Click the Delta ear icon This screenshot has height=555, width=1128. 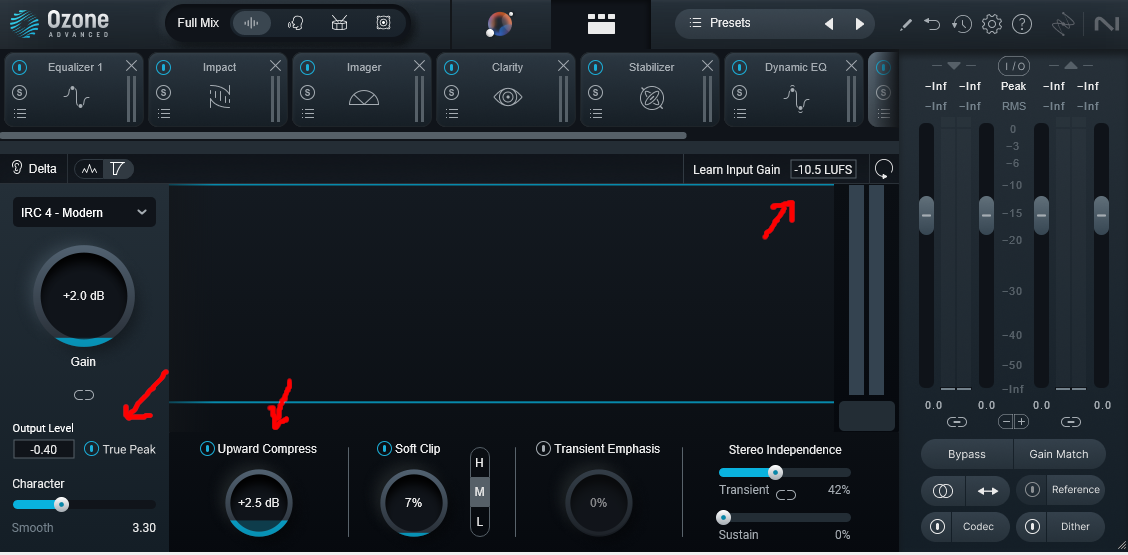point(17,168)
